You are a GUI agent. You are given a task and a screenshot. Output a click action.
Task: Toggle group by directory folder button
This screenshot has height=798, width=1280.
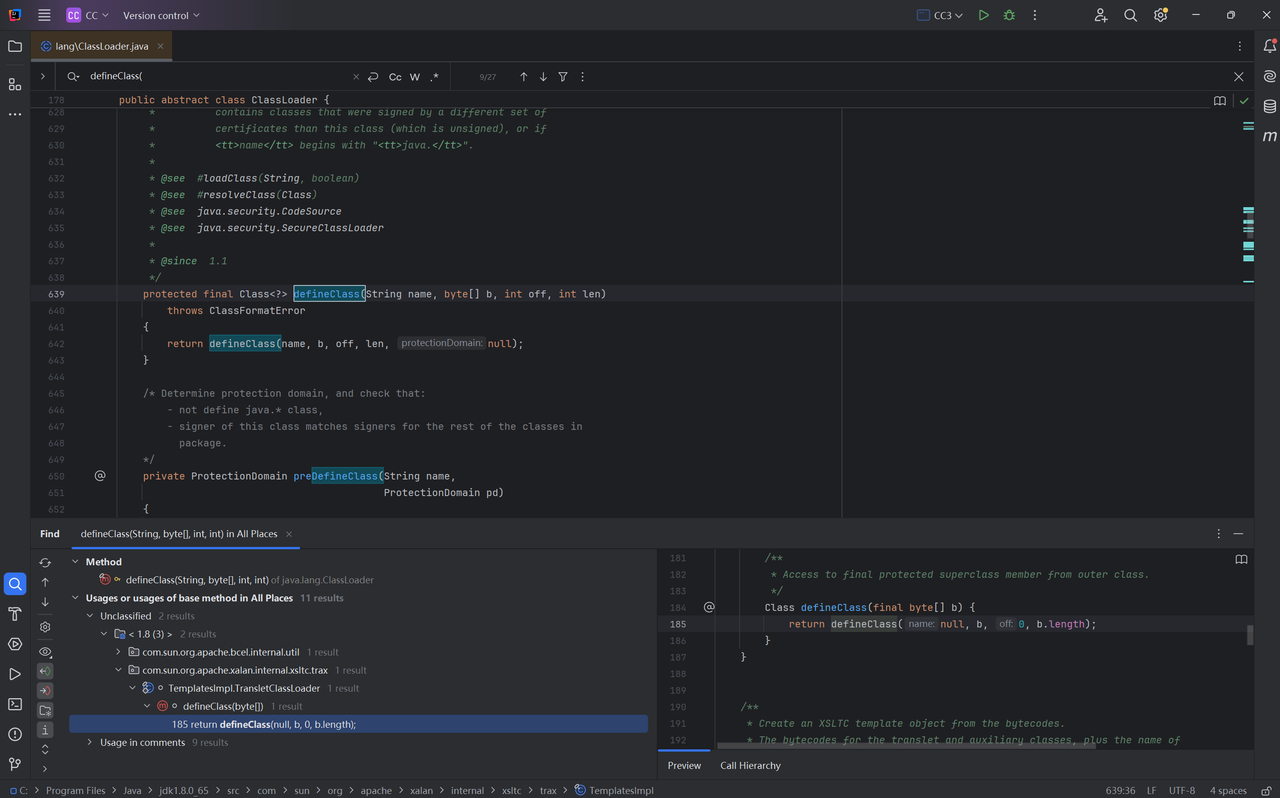click(x=45, y=710)
